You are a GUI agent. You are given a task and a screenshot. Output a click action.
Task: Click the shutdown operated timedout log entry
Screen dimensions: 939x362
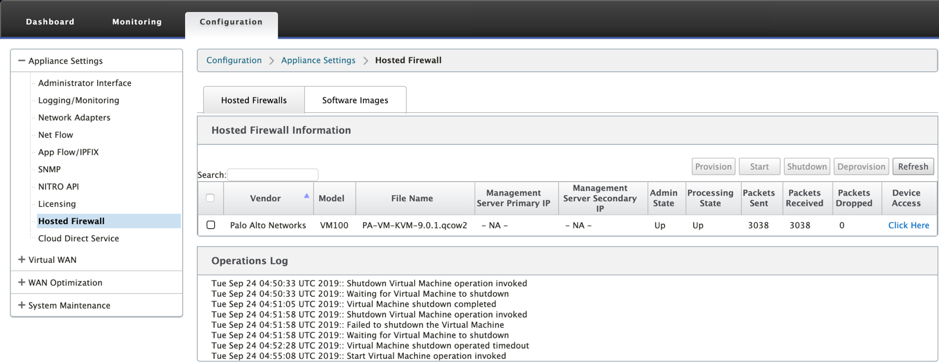(370, 346)
